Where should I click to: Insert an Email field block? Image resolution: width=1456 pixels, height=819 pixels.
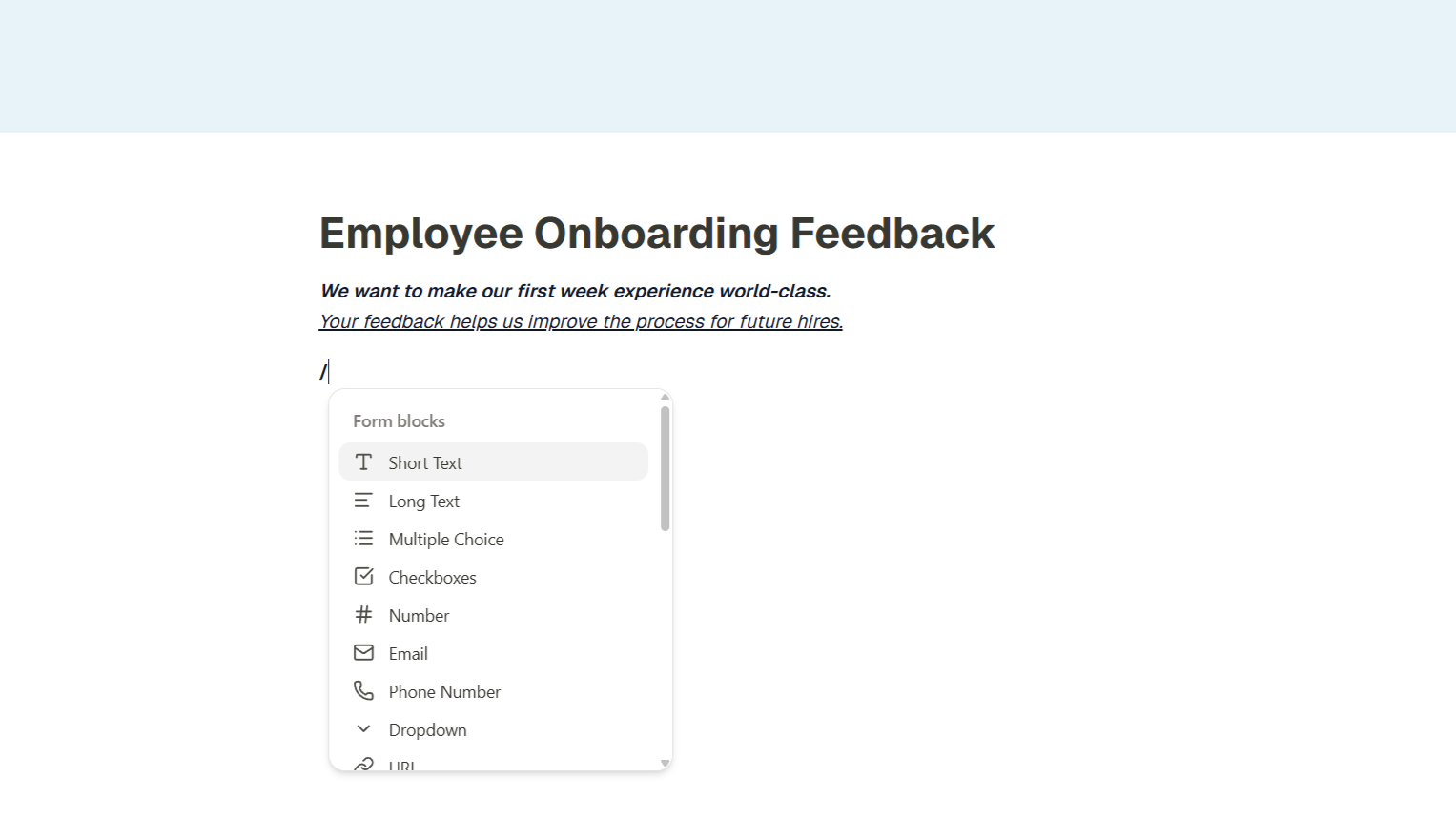click(408, 654)
